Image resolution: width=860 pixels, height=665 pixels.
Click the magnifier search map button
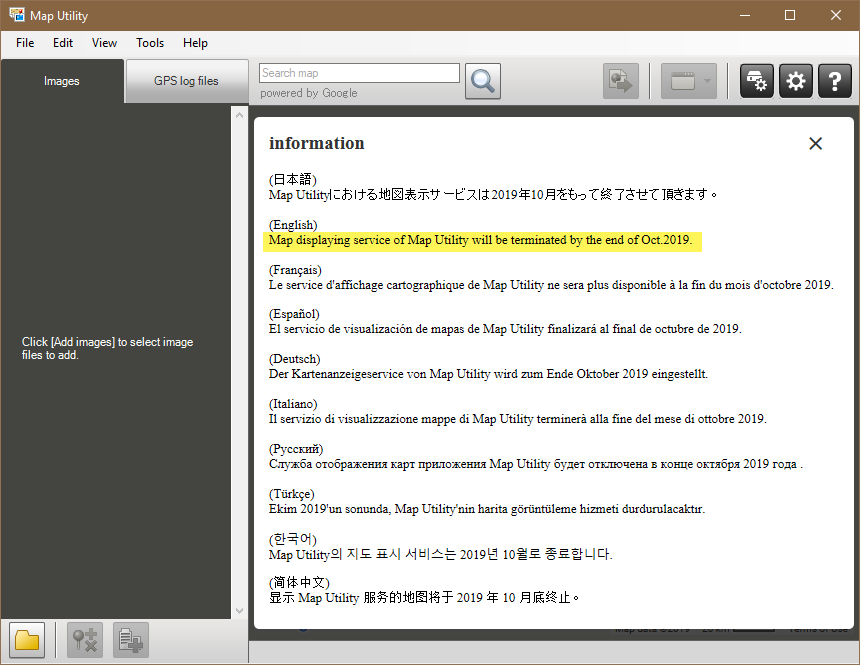[x=483, y=81]
